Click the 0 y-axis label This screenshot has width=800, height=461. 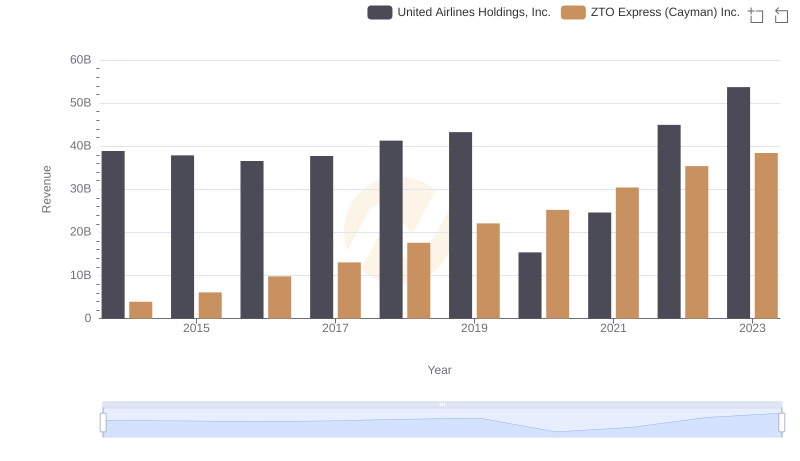[88, 318]
